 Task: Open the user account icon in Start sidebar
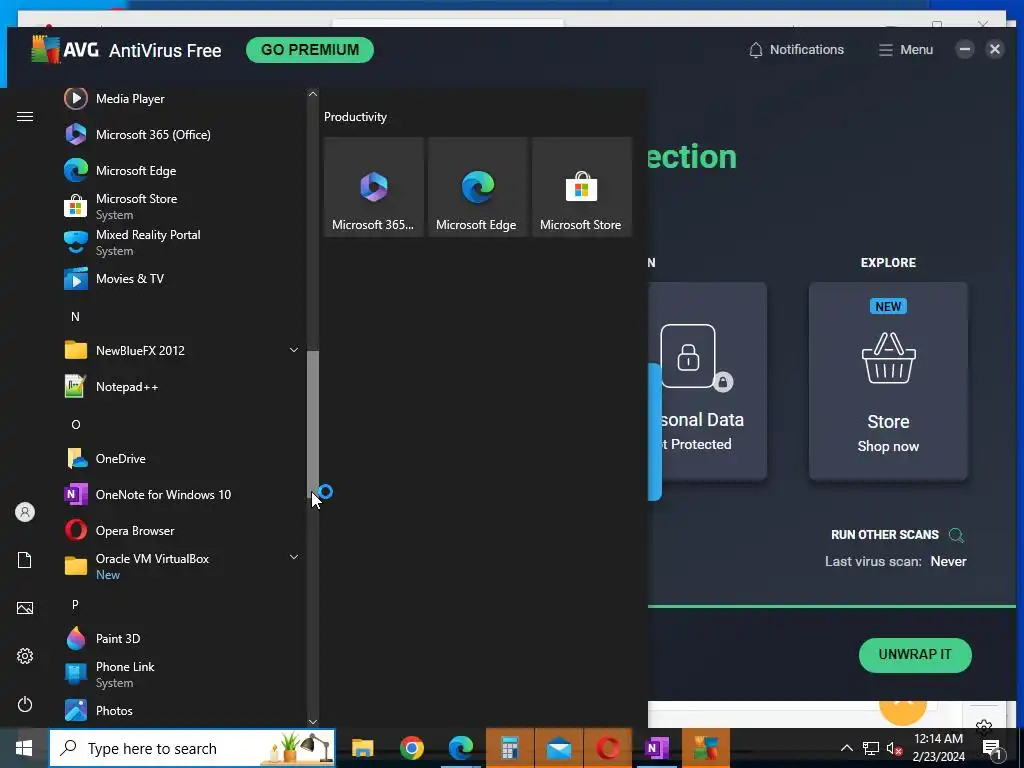coord(25,512)
